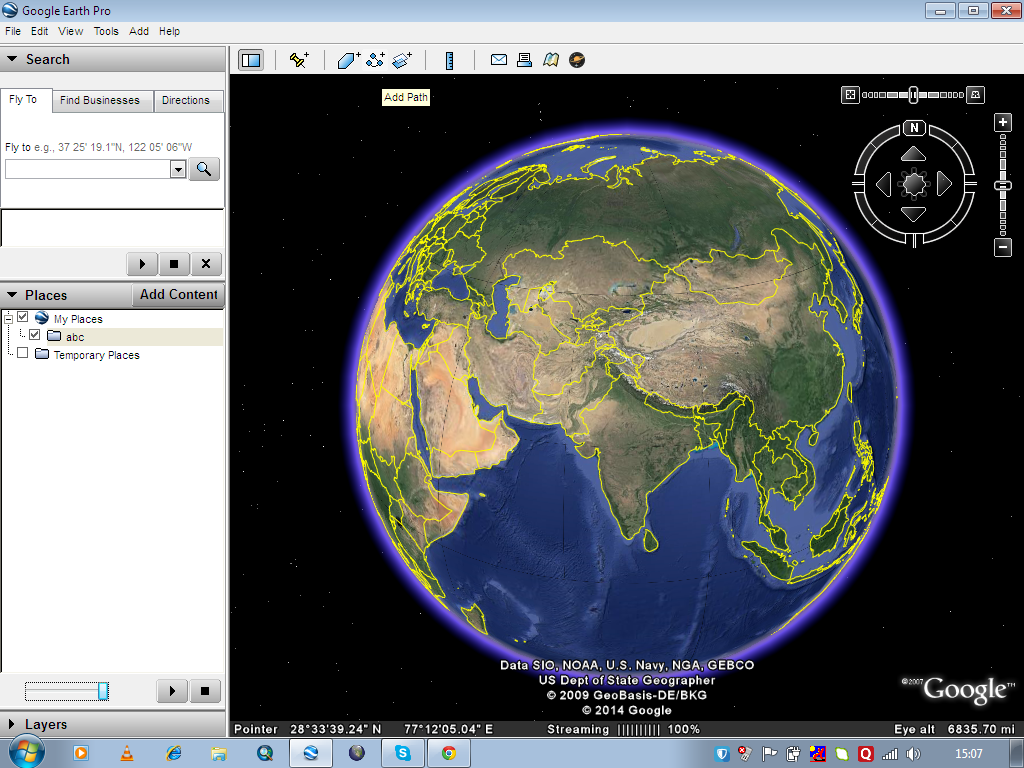The height and width of the screenshot is (768, 1024).
Task: Toggle the sidebar visibility
Action: pyautogui.click(x=250, y=59)
